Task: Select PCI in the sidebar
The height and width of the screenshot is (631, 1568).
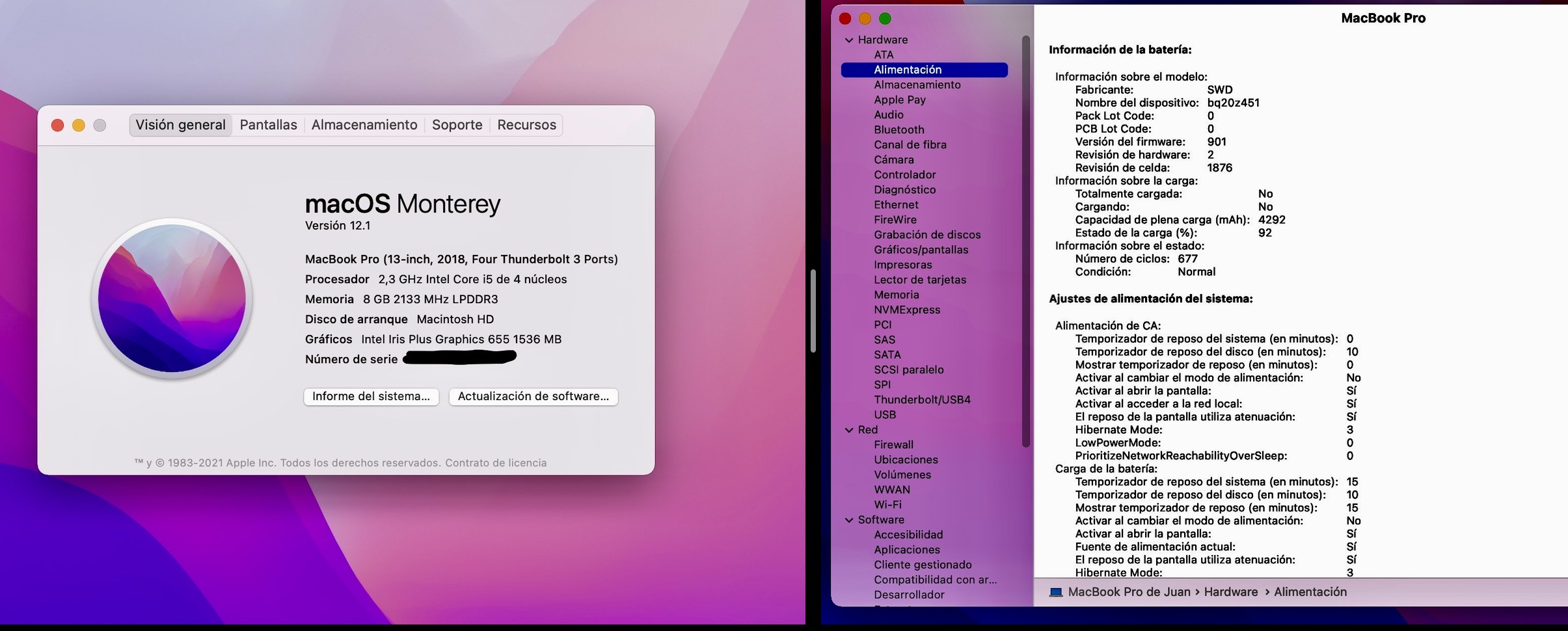Action: [x=882, y=324]
